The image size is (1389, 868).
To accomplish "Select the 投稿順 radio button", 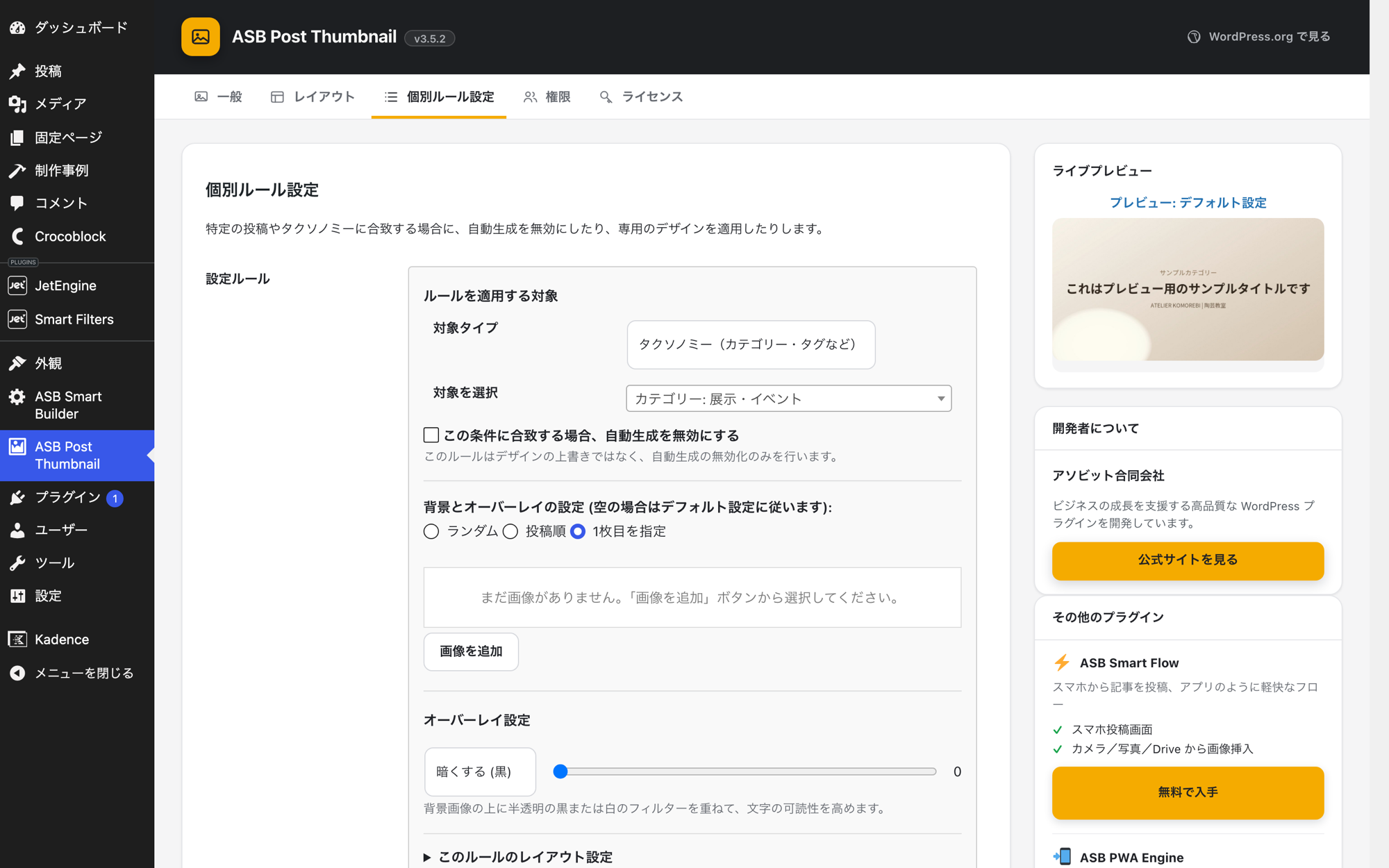I will coord(510,531).
